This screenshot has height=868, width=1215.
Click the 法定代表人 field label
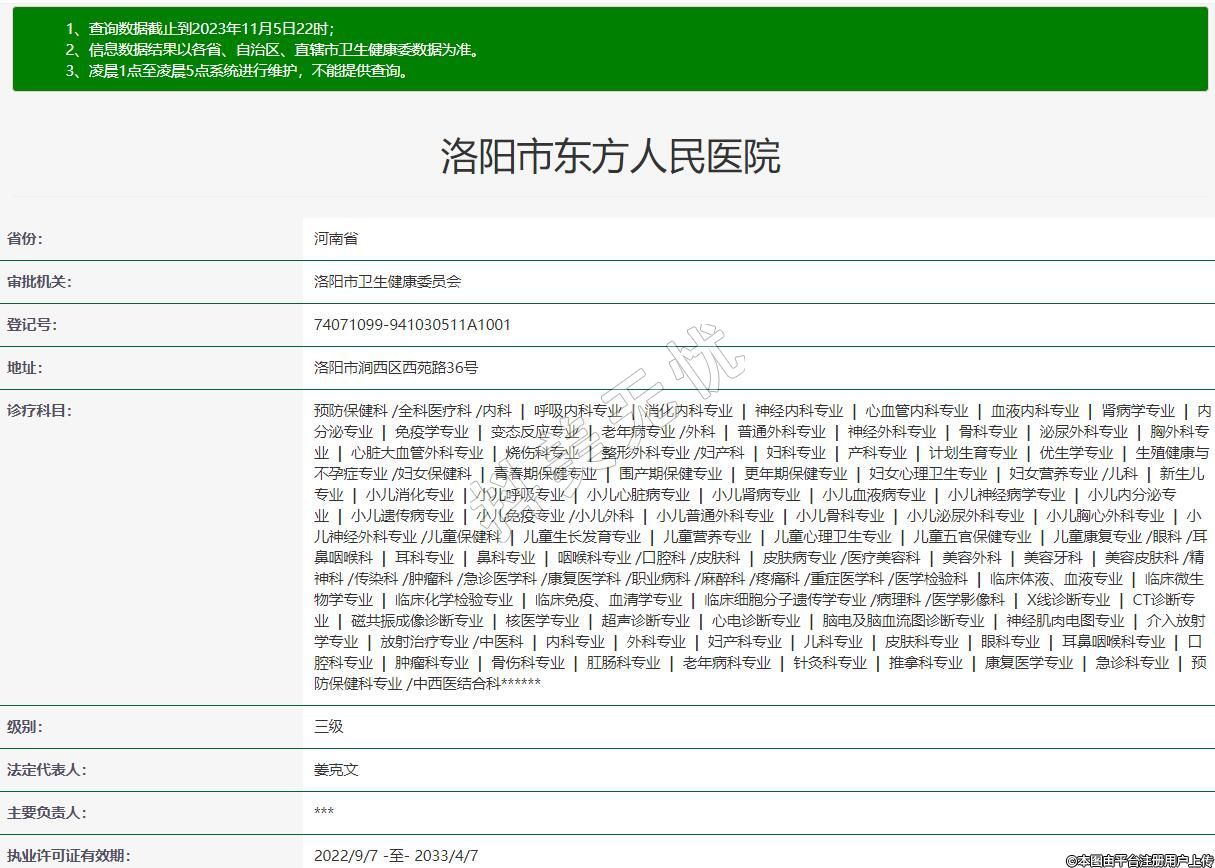point(46,770)
